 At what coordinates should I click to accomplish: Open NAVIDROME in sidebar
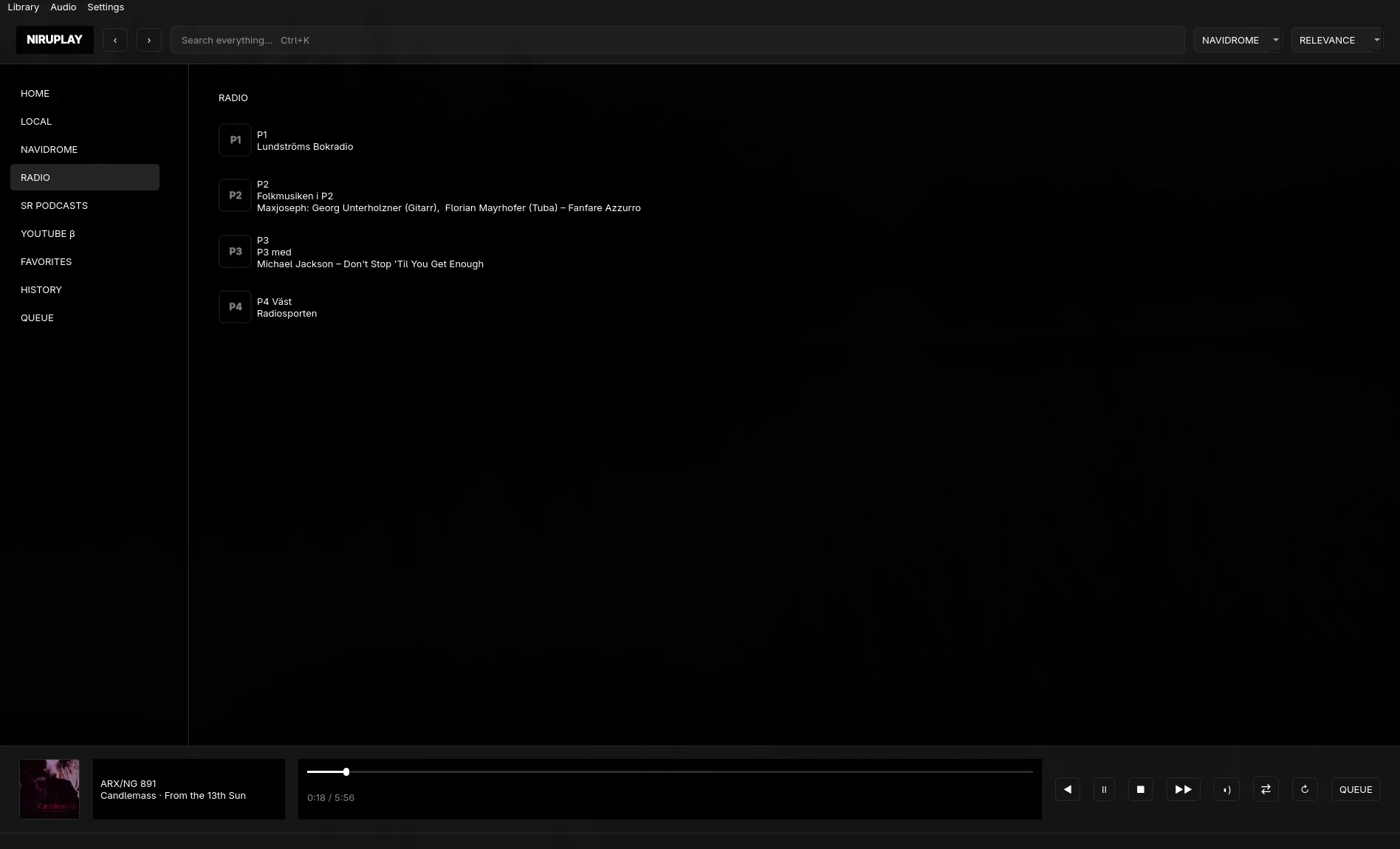click(85, 149)
